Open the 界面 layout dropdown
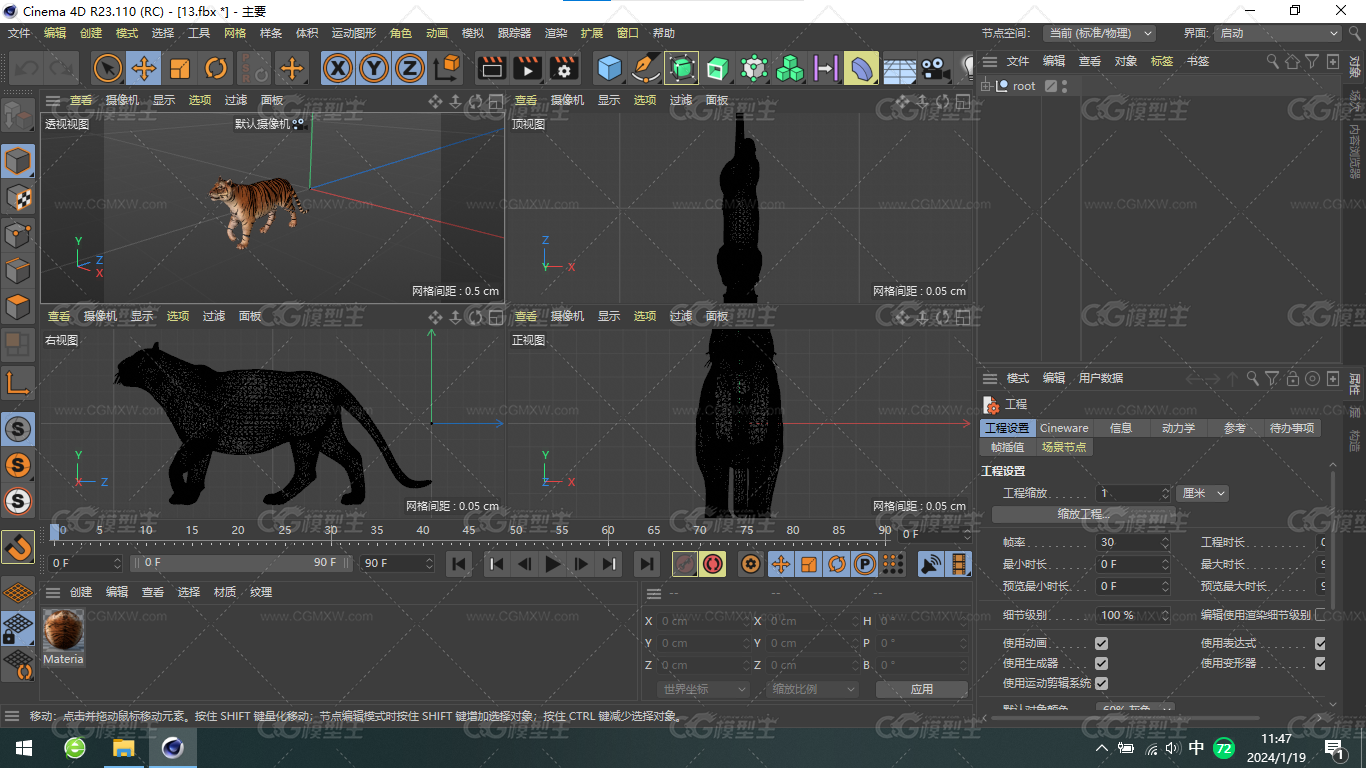The height and width of the screenshot is (768, 1366). (1278, 33)
